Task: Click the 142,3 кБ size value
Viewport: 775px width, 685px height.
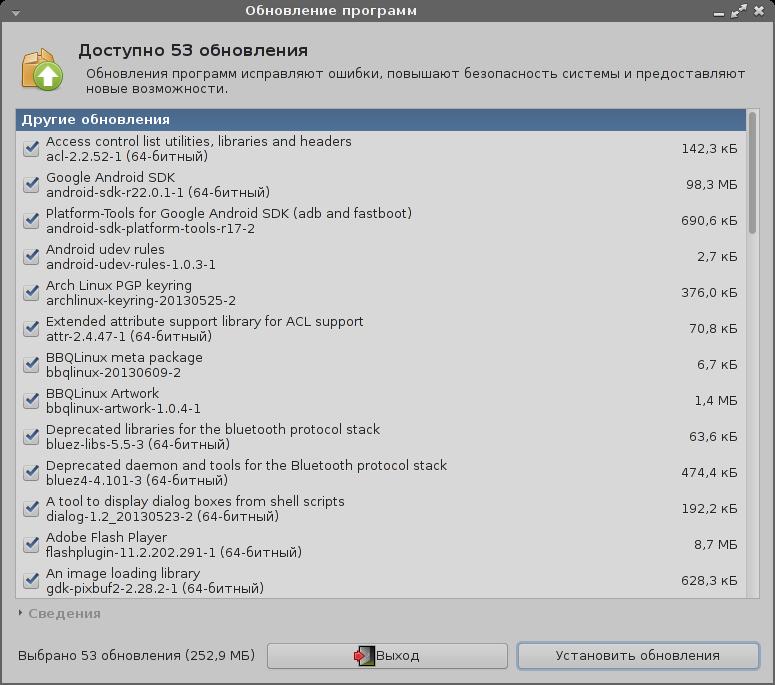Action: click(709, 149)
